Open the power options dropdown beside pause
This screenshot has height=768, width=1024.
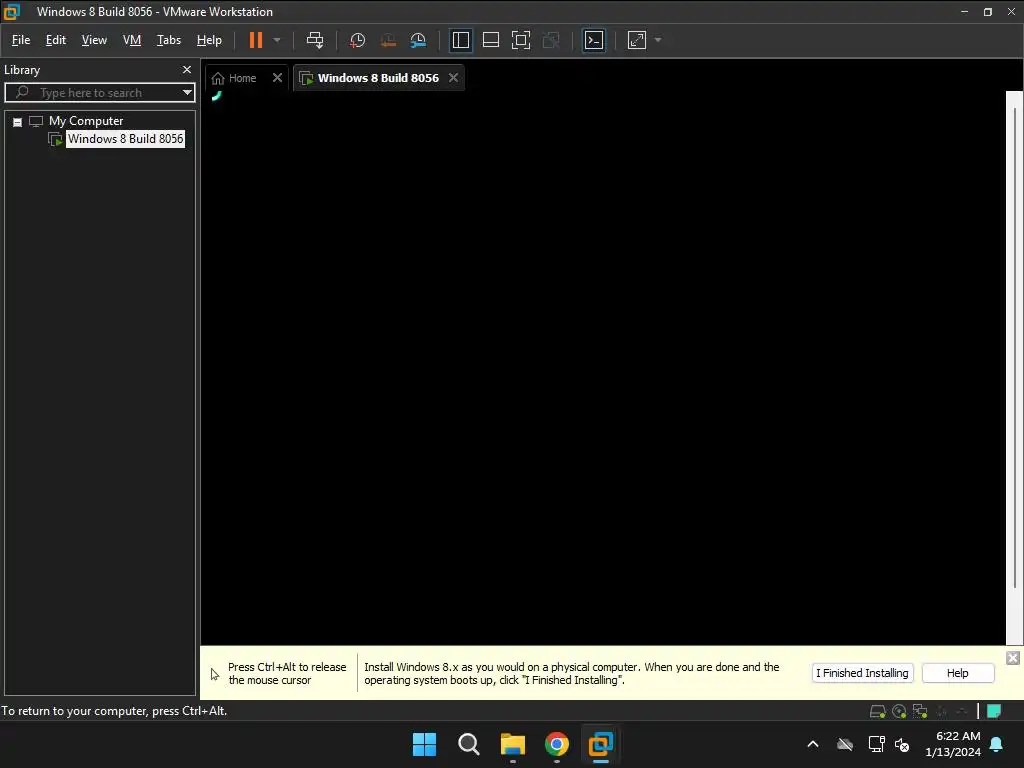(277, 40)
